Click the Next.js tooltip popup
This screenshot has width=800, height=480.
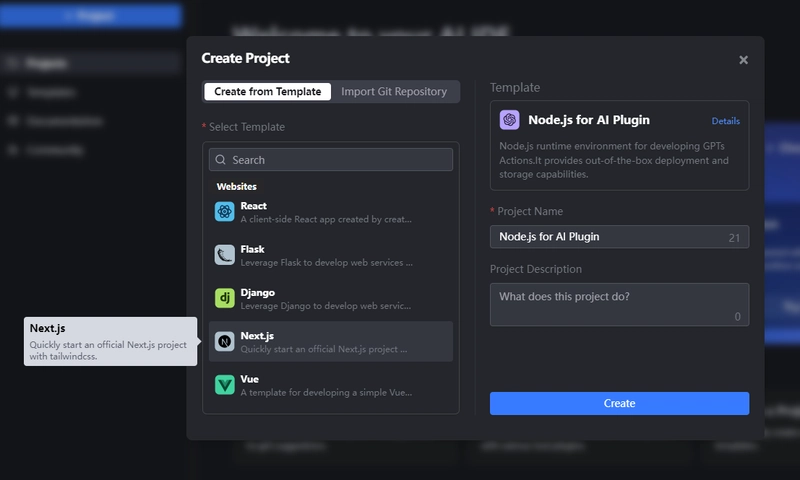coord(110,341)
